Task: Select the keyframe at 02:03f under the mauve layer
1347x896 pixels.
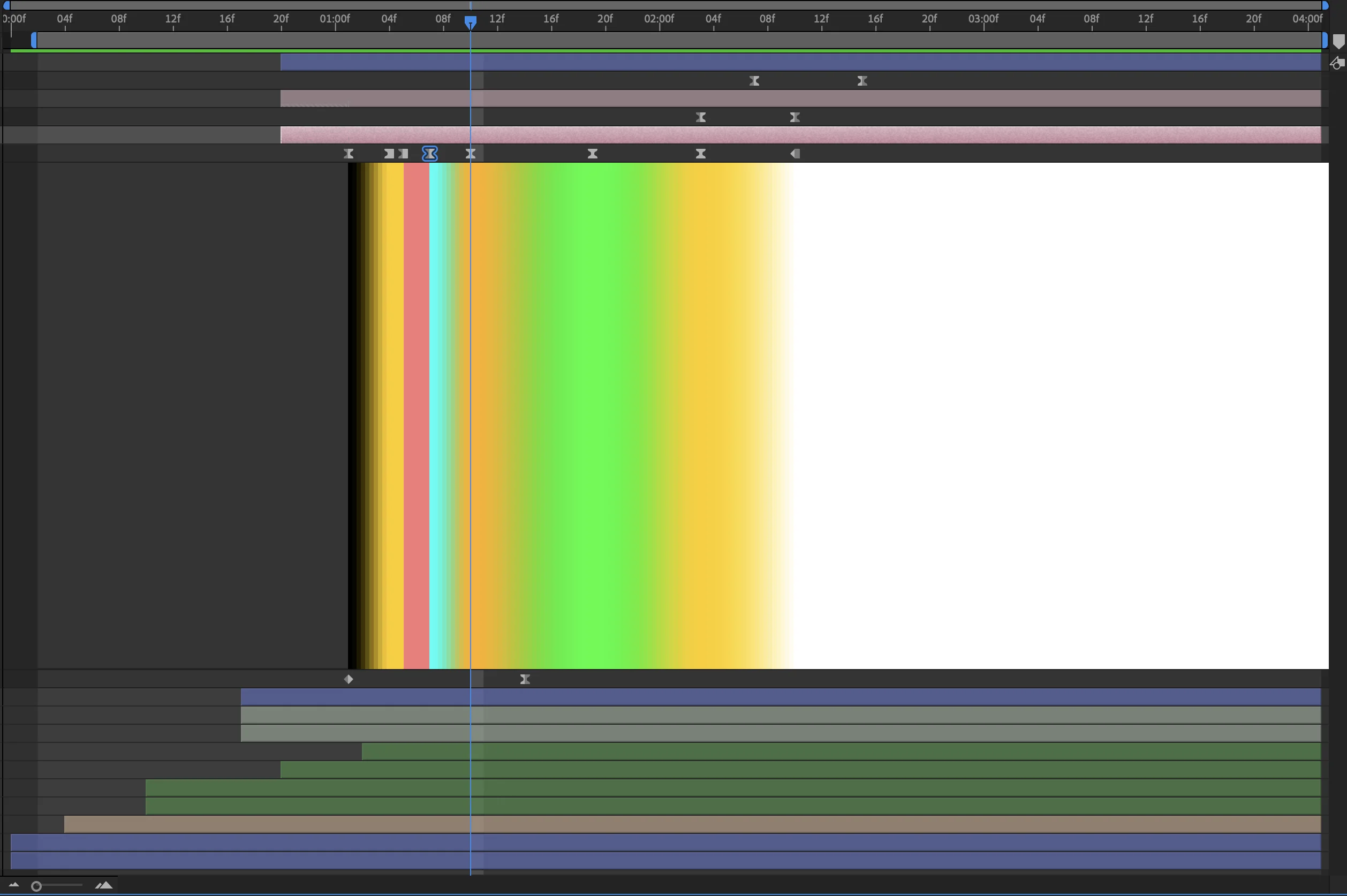Action: [701, 118]
